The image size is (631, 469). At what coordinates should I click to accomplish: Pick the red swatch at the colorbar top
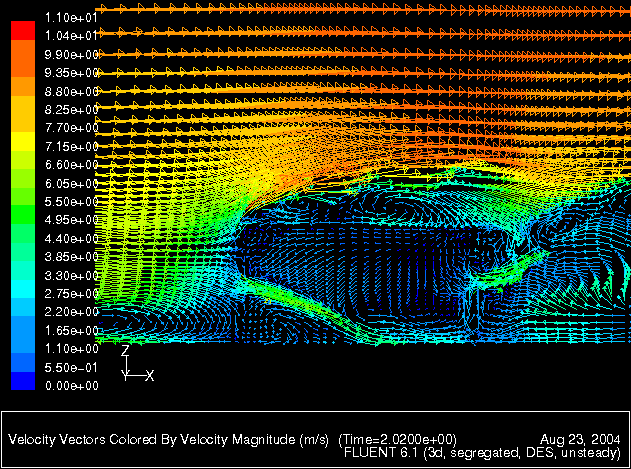pos(23,30)
